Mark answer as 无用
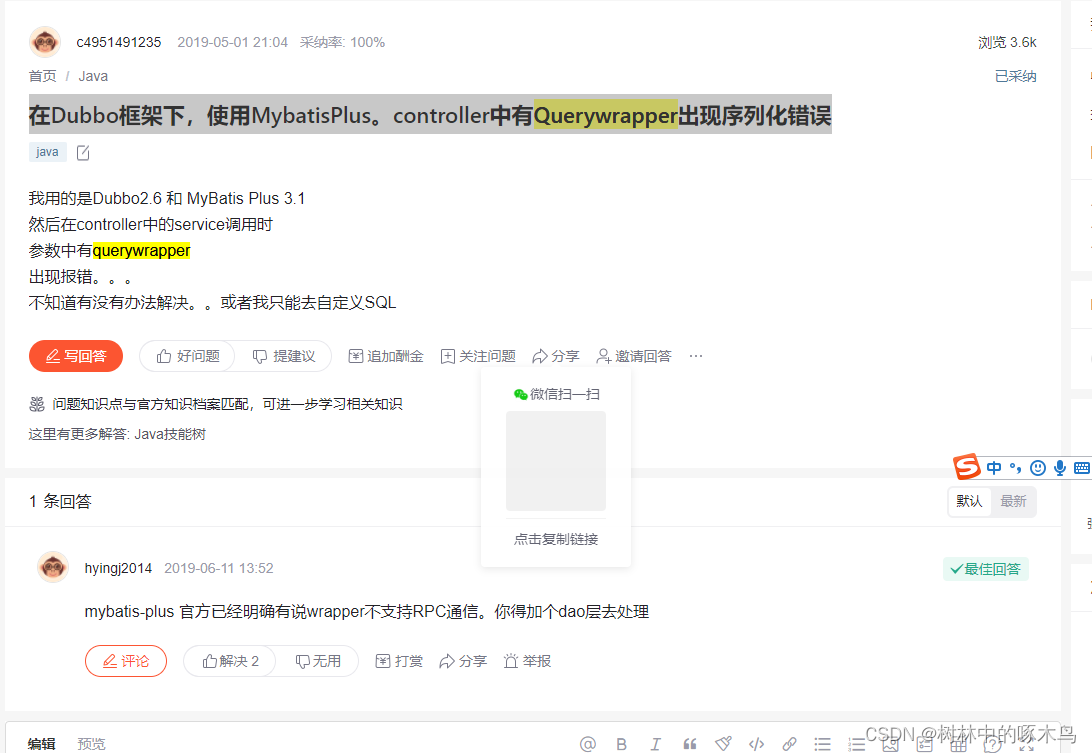Viewport: 1092px width, 753px height. (318, 661)
